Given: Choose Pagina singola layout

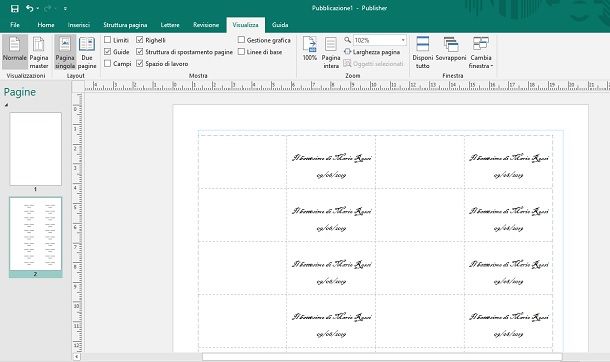Looking at the screenshot, I should [x=65, y=52].
